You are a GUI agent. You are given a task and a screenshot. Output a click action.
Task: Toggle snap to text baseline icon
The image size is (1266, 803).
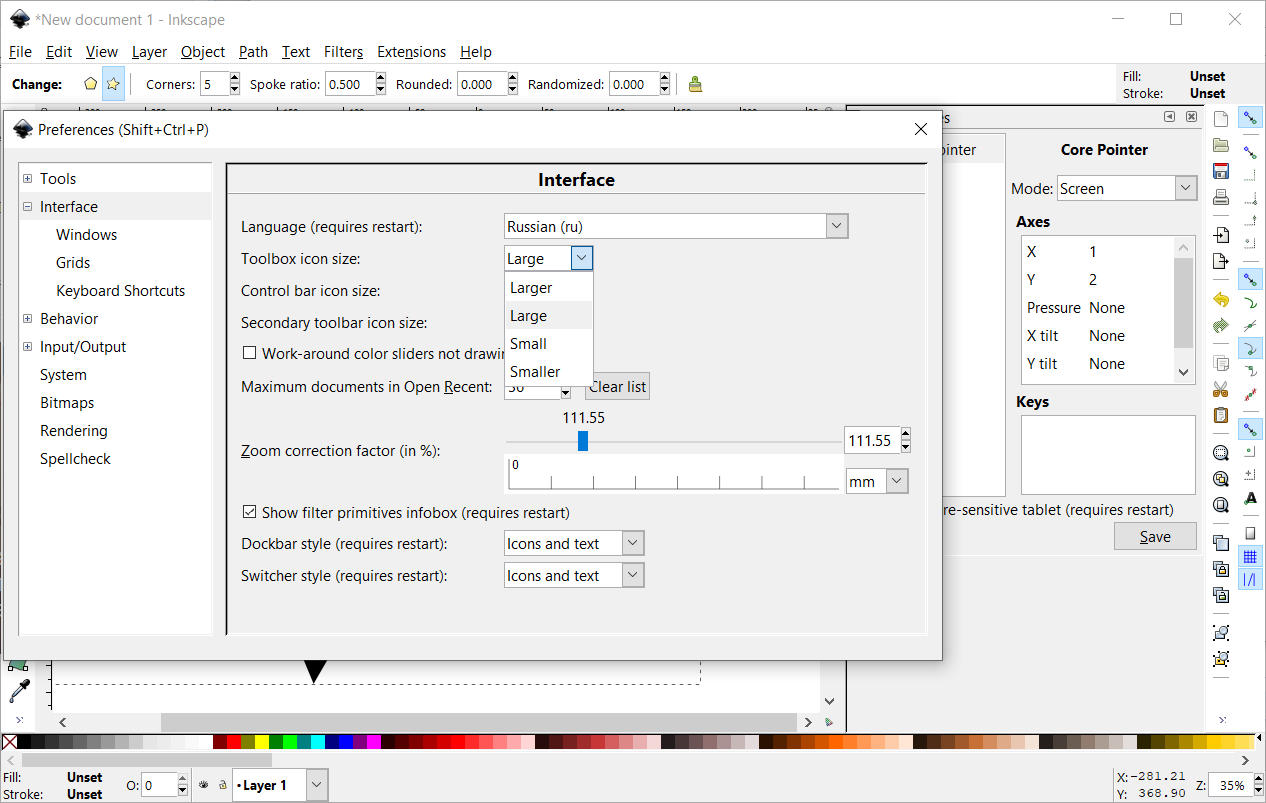[x=1250, y=498]
